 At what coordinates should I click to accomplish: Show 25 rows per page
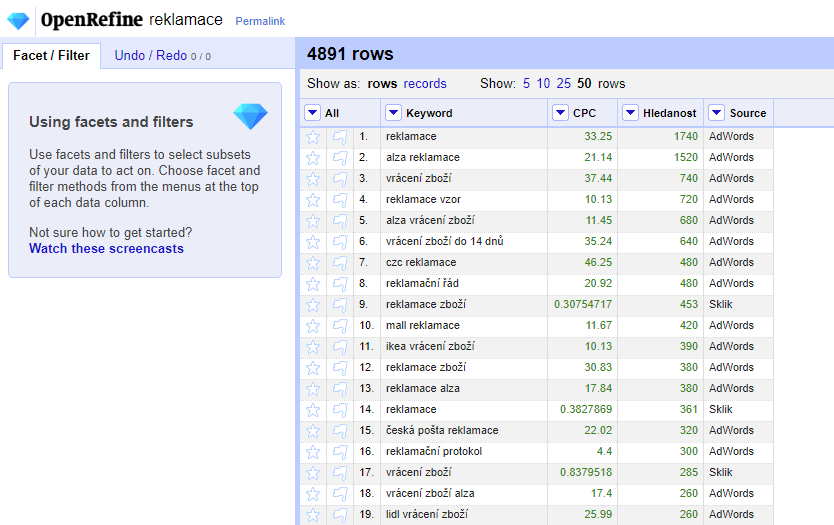point(564,84)
